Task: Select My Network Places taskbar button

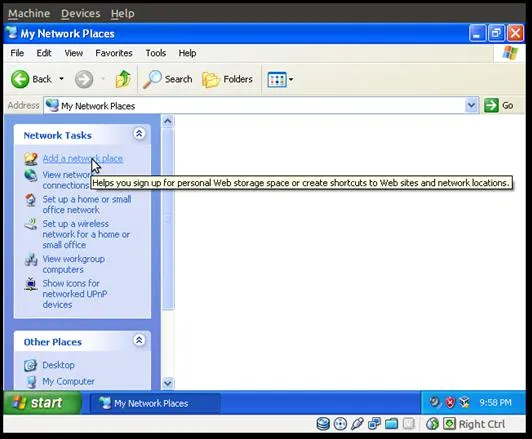Action: (155, 403)
